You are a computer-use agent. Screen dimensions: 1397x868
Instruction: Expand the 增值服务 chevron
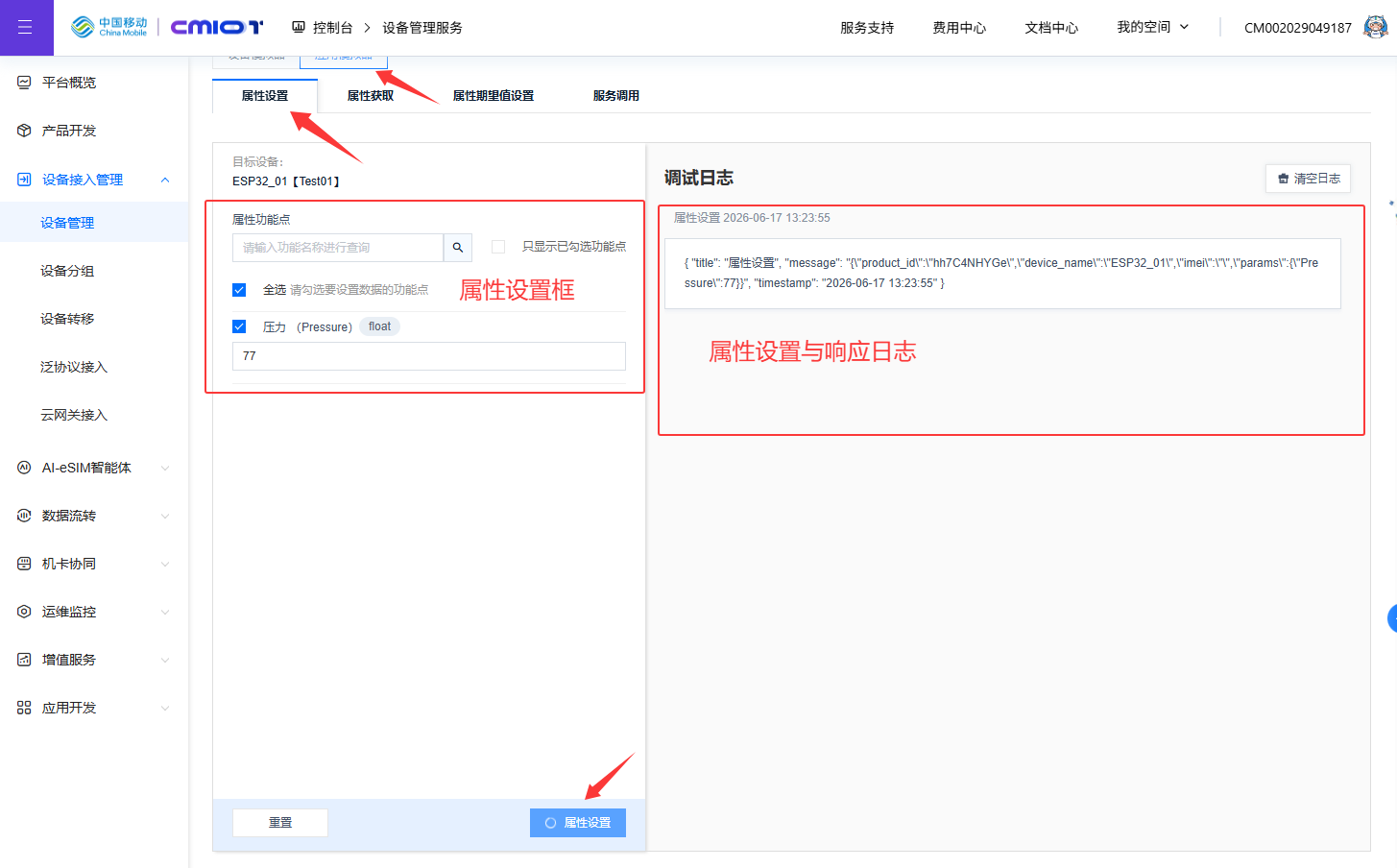(x=165, y=660)
